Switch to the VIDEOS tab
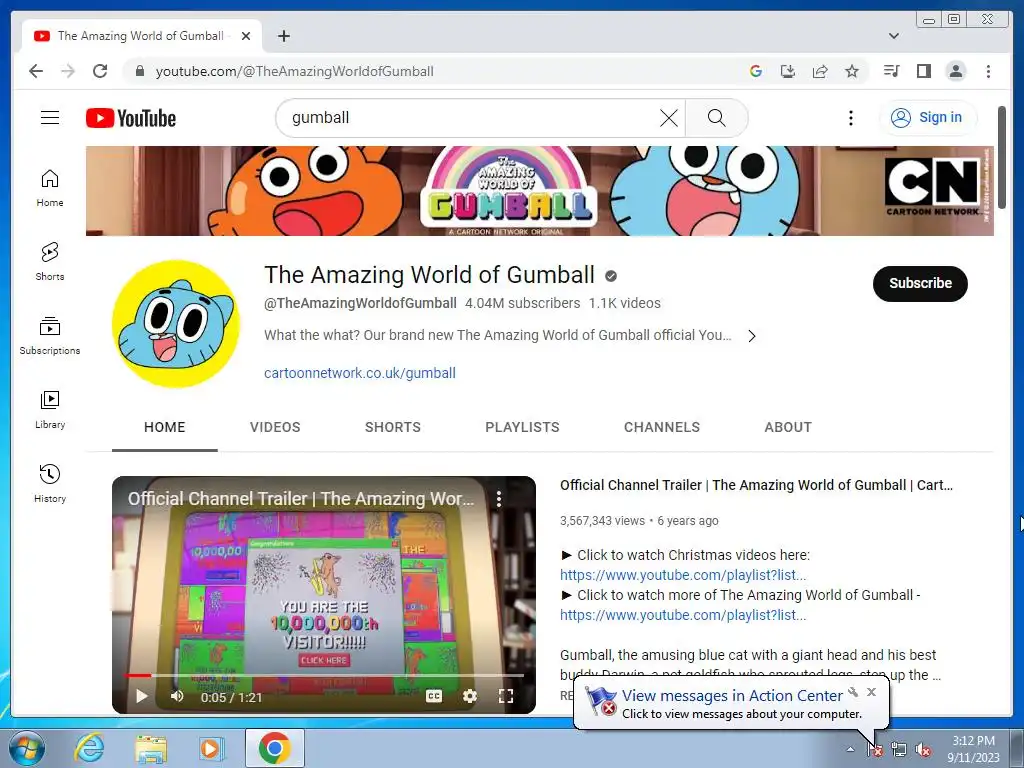1024x768 pixels. [x=275, y=427]
